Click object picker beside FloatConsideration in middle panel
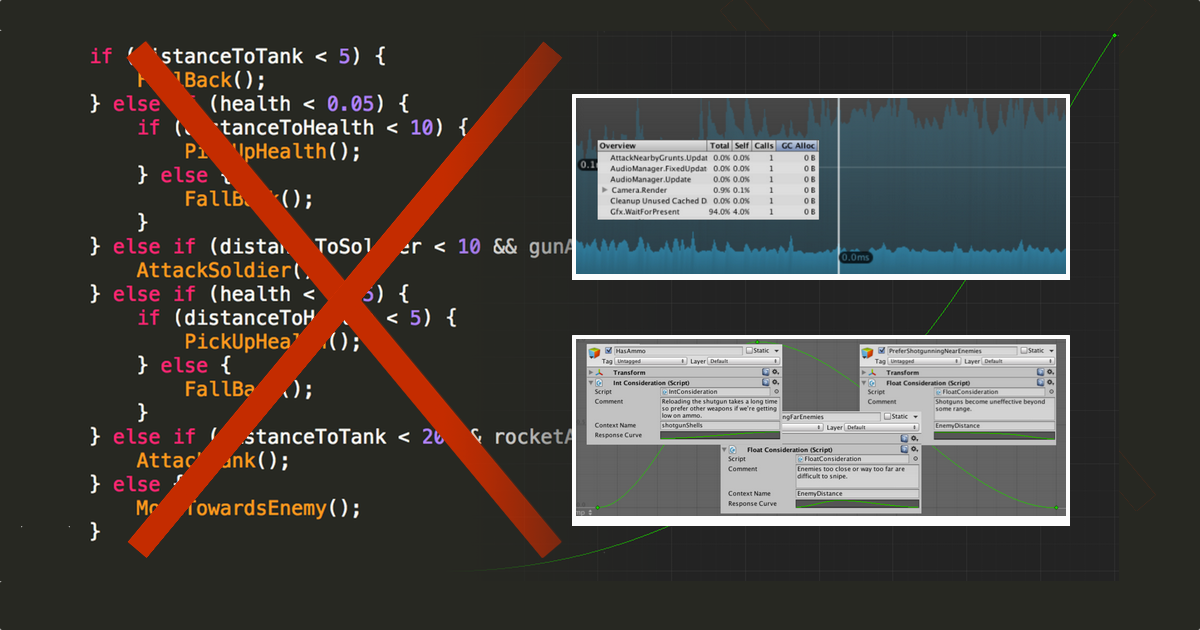The height and width of the screenshot is (630, 1200). (915, 459)
